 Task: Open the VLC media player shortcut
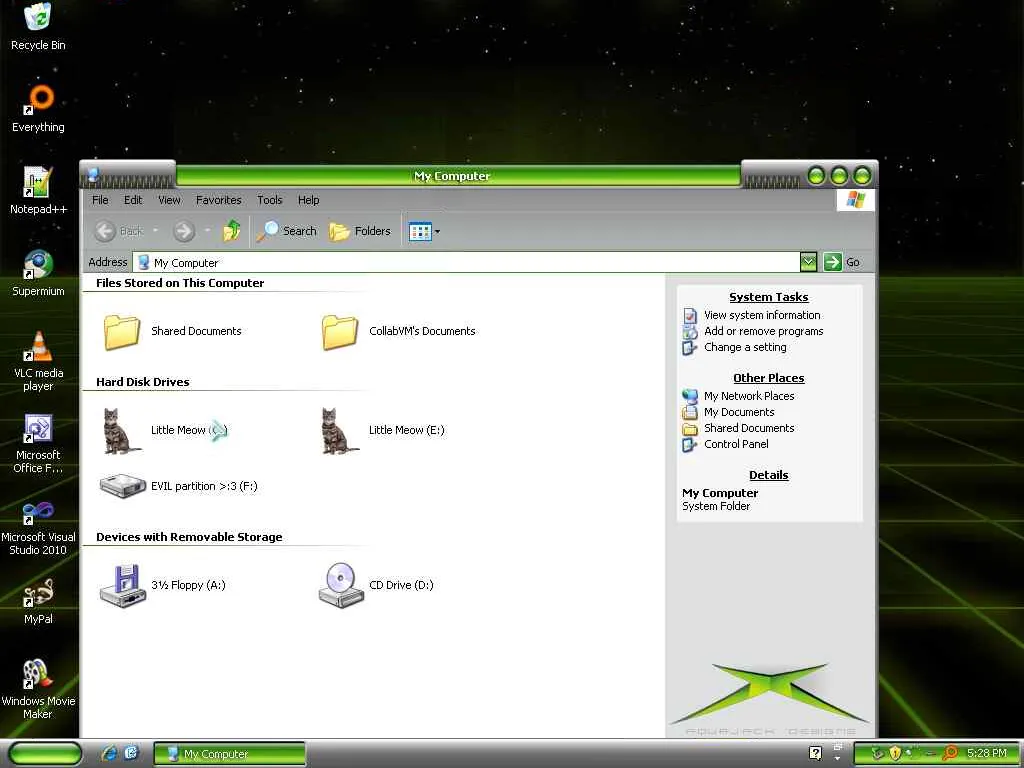click(x=38, y=361)
